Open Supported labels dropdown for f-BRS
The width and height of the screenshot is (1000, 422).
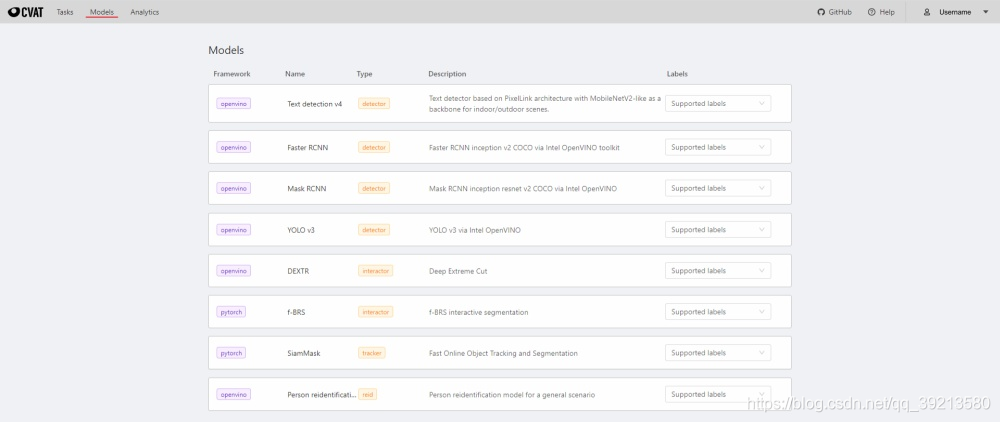coord(717,312)
